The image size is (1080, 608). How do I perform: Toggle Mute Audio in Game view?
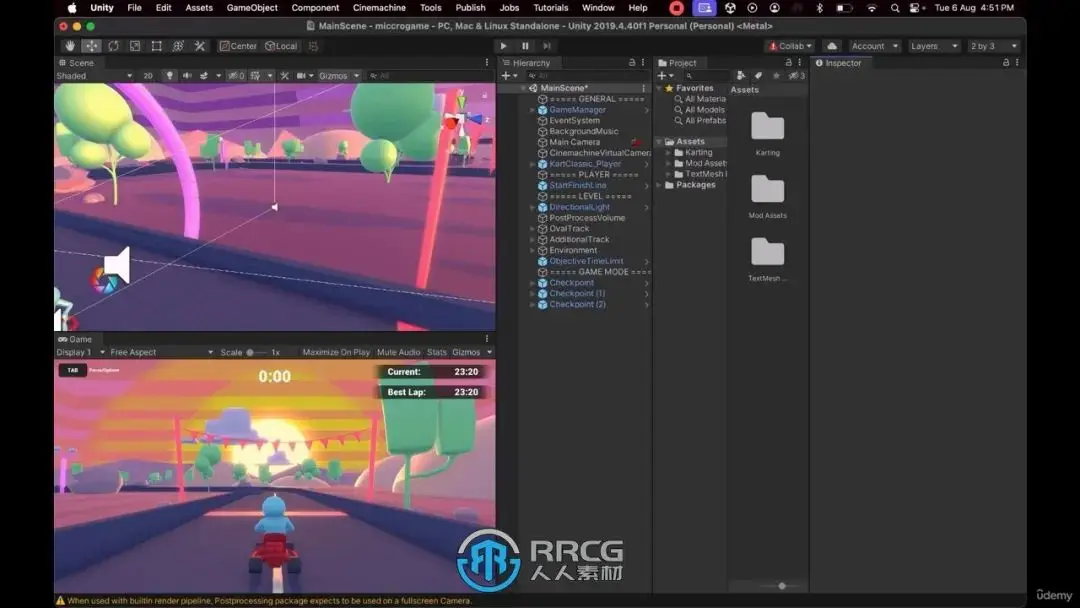(398, 352)
